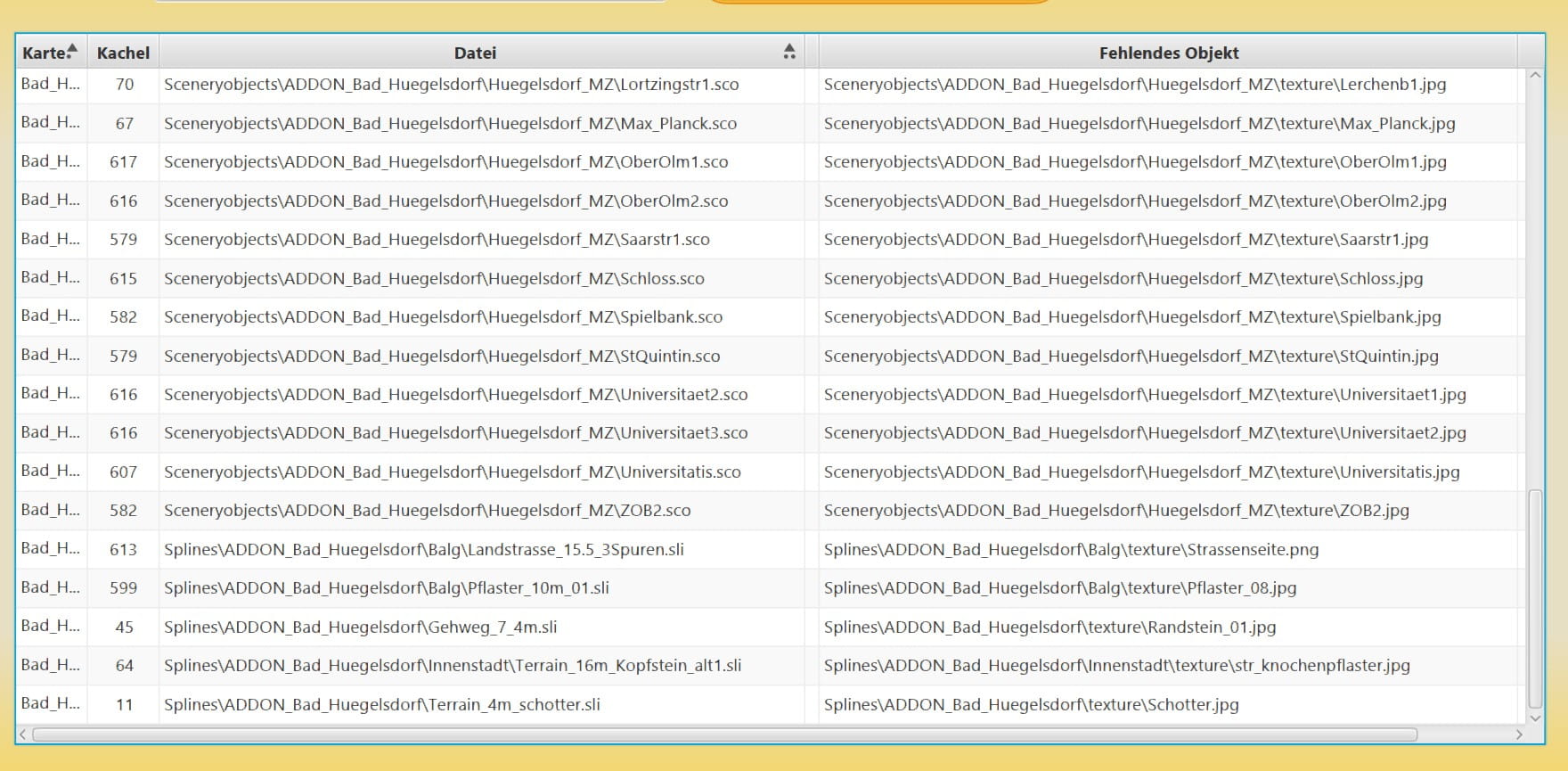Click the sort indicator in Datei header

[x=788, y=52]
